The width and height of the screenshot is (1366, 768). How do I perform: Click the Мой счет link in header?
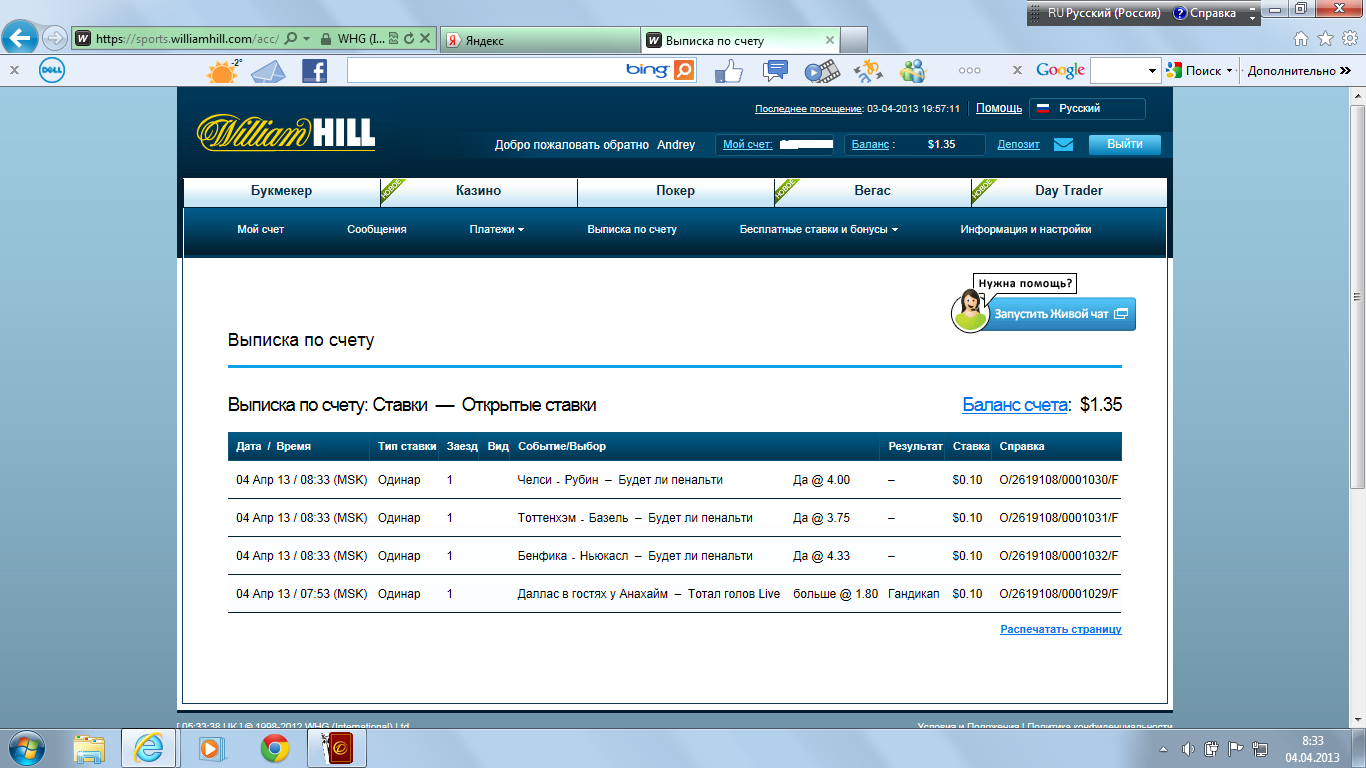(x=748, y=145)
